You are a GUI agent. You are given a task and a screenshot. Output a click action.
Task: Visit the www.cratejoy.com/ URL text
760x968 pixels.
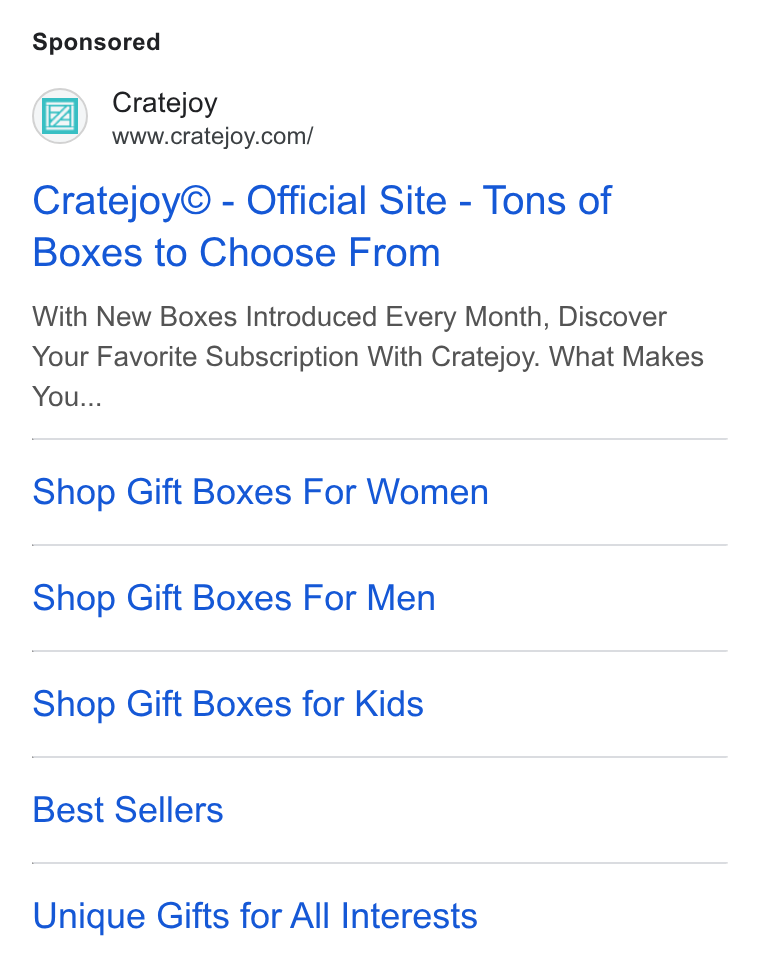tap(212, 136)
